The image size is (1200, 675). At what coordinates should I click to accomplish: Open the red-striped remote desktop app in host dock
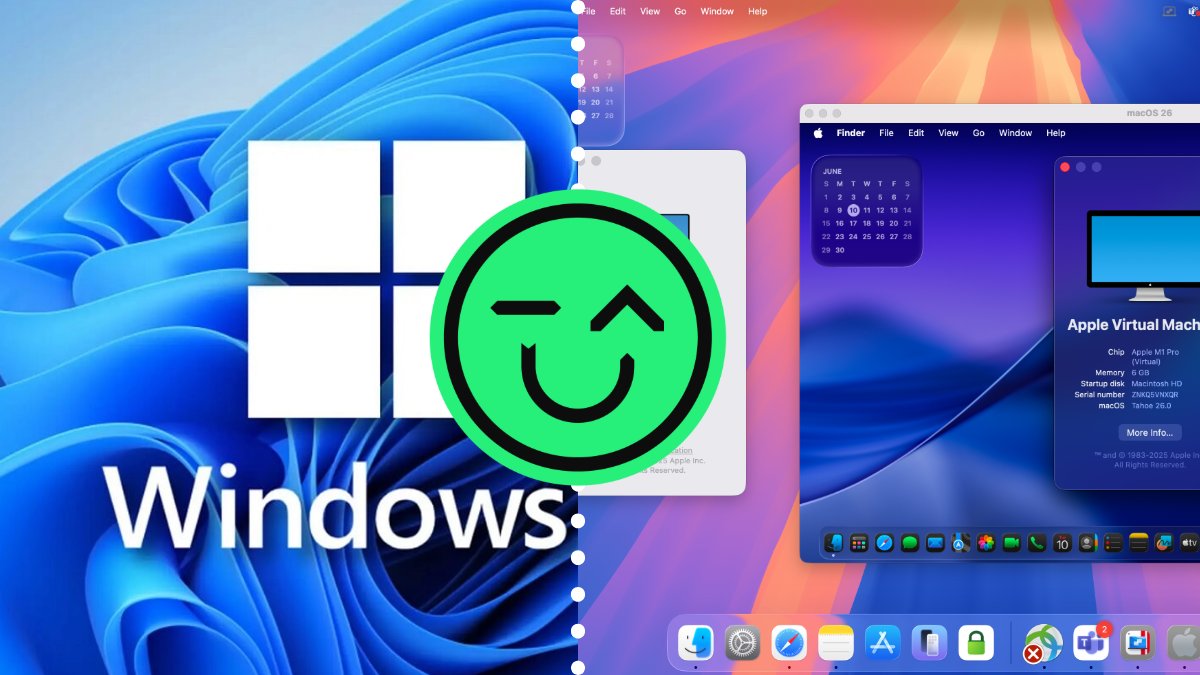coord(1138,643)
